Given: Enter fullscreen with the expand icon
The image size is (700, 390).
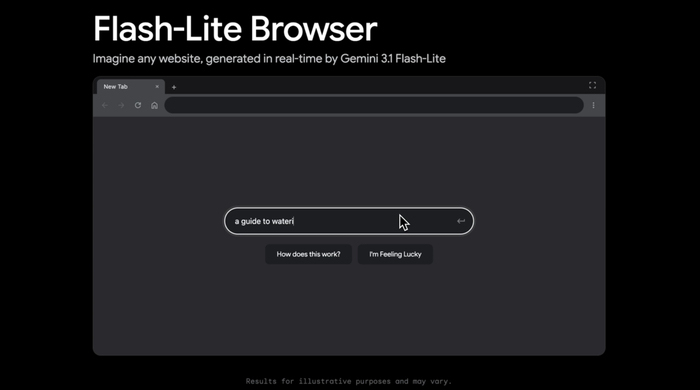Looking at the screenshot, I should click(x=592, y=85).
